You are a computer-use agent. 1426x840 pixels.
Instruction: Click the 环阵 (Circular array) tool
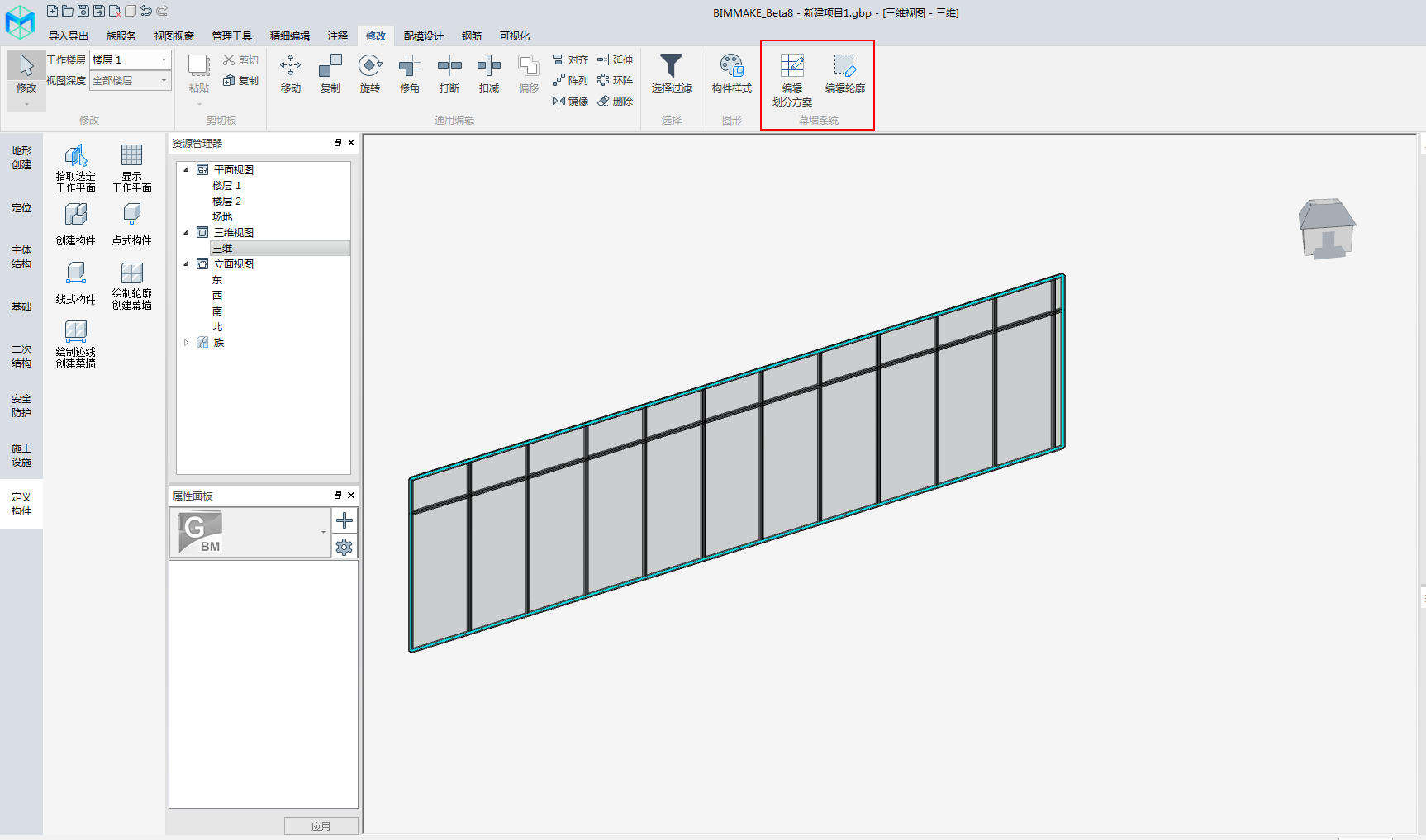(616, 81)
